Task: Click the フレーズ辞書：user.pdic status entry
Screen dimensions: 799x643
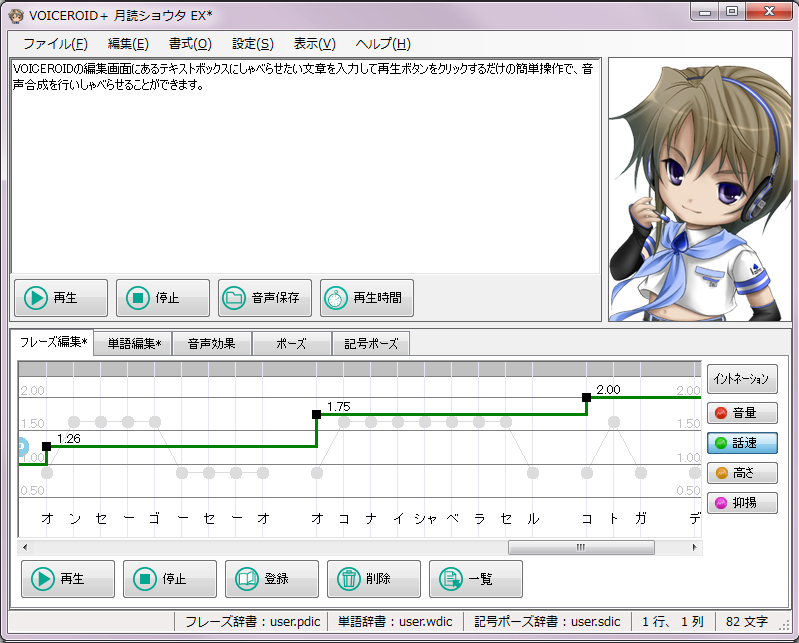Action: coord(253,622)
